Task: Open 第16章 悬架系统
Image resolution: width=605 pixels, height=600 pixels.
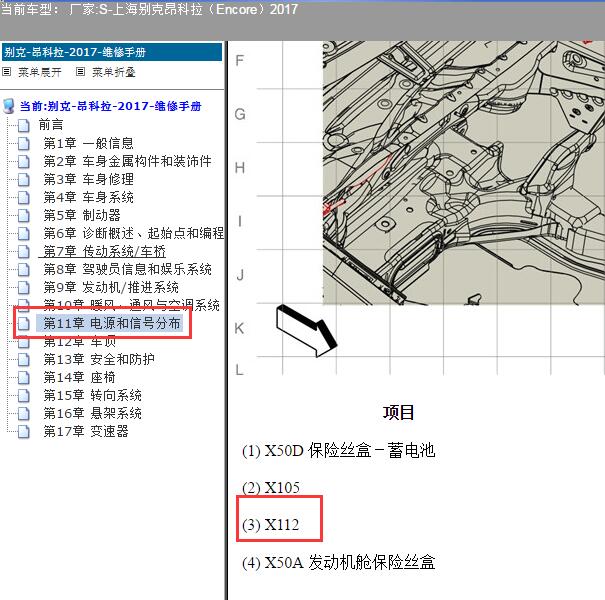Action: pyautogui.click(x=92, y=414)
